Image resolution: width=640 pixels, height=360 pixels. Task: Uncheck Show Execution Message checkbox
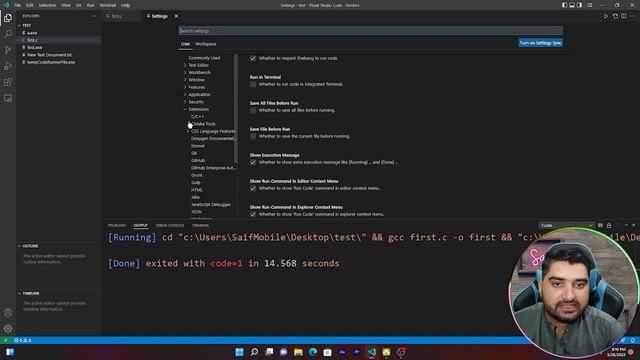(253, 162)
